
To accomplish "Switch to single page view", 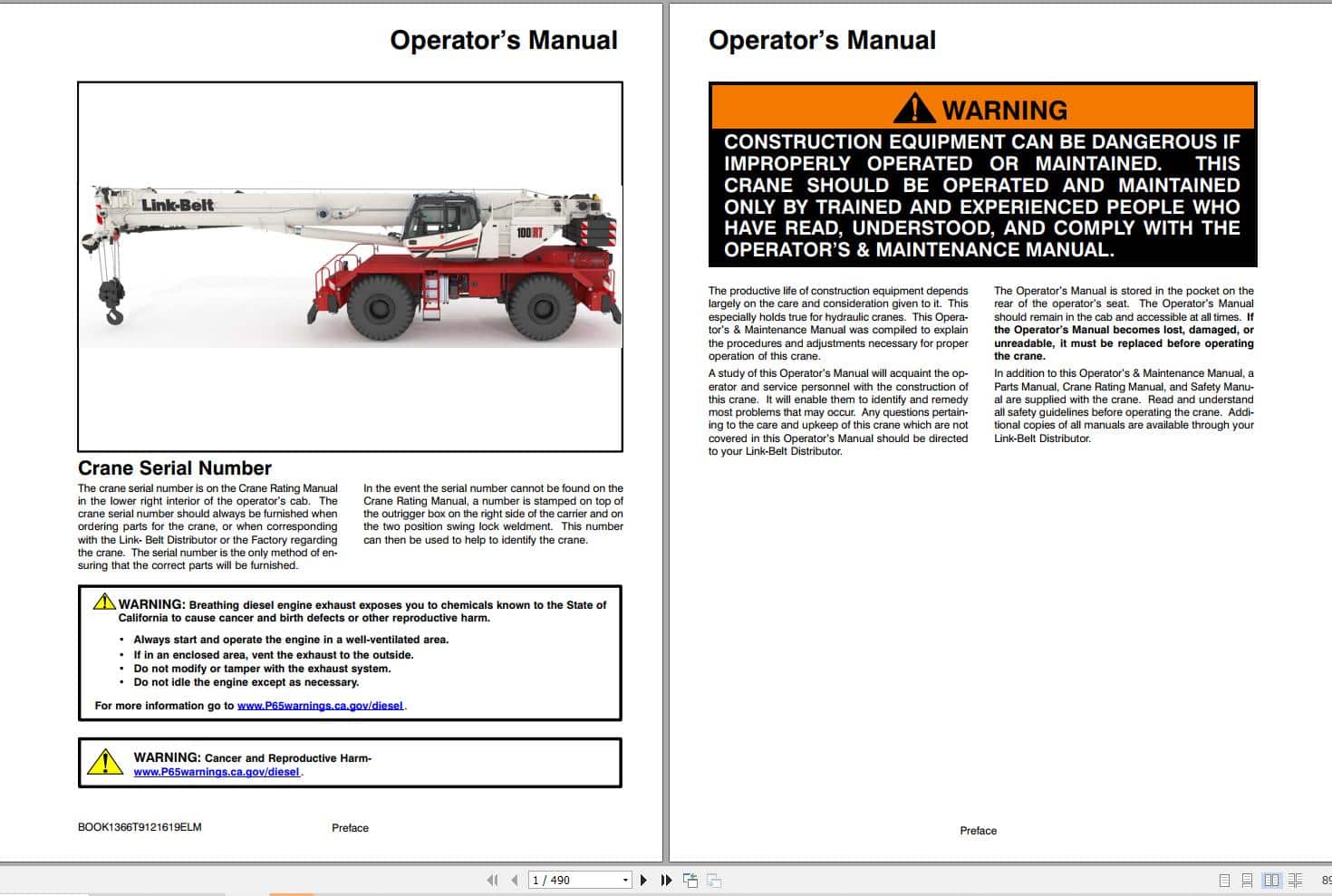I will pyautogui.click(x=1225, y=879).
